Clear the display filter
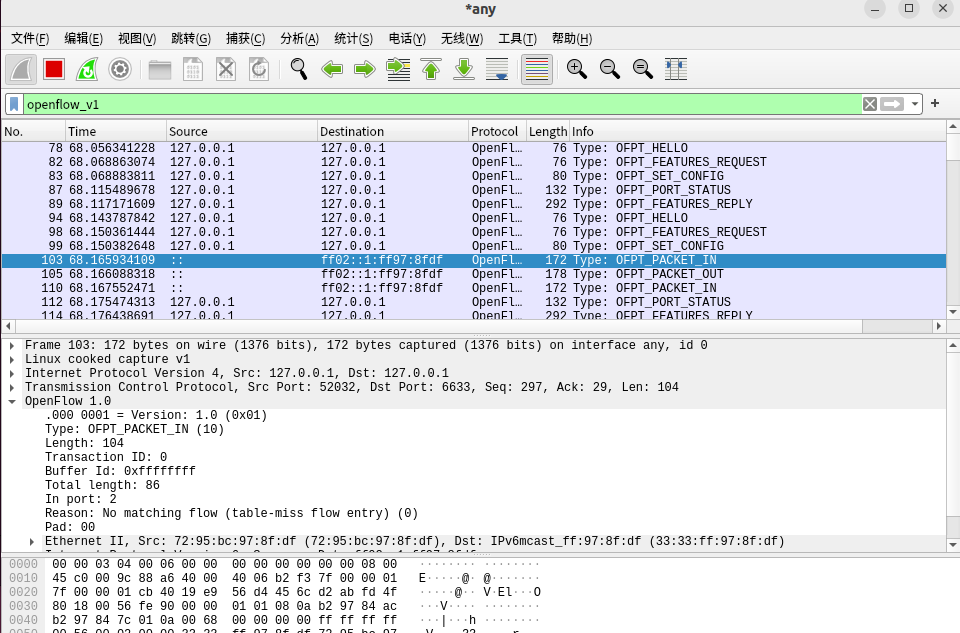The width and height of the screenshot is (960, 633). (x=869, y=104)
